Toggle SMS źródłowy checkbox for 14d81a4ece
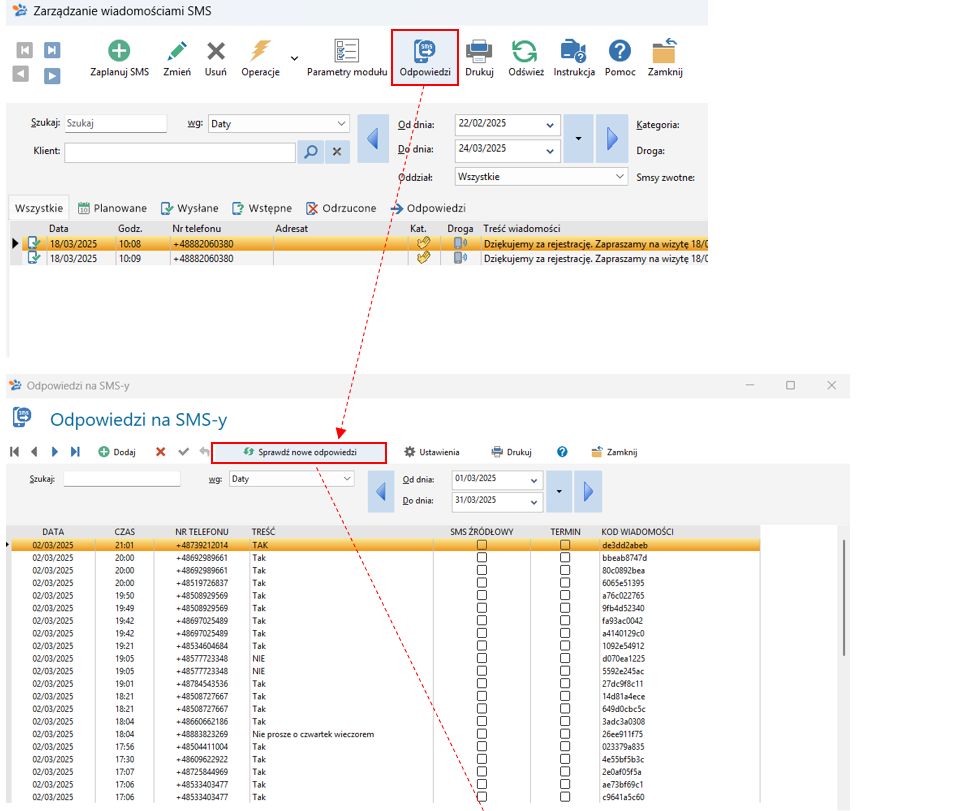This screenshot has width=978, height=811. (x=482, y=696)
